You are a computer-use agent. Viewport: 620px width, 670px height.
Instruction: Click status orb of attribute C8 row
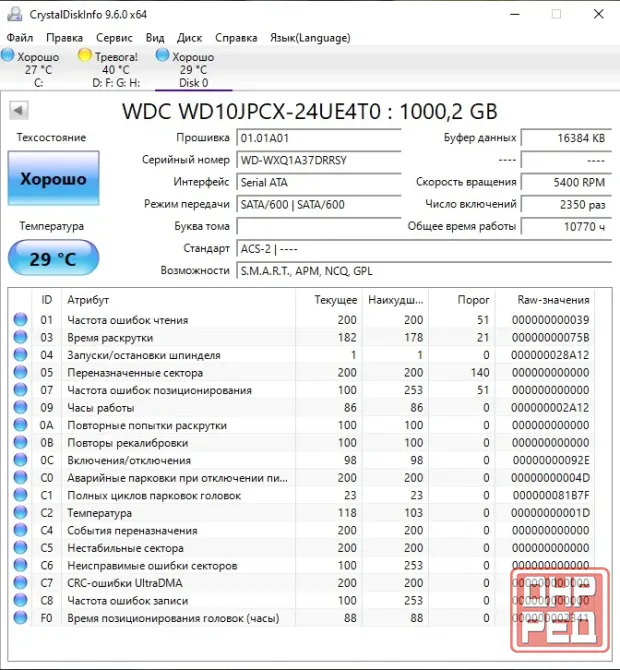[x=20, y=600]
